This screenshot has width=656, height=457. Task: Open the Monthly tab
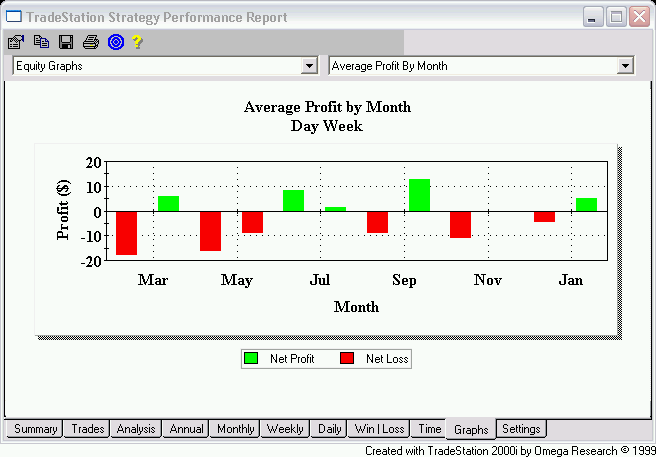pyautogui.click(x=235, y=429)
